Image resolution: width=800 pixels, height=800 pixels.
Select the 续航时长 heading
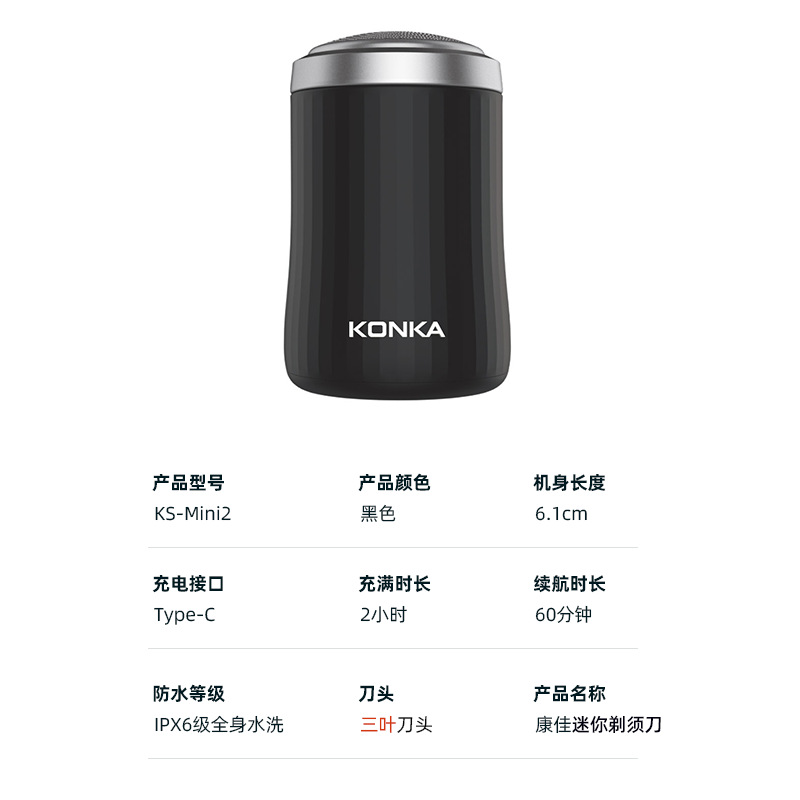click(x=569, y=584)
